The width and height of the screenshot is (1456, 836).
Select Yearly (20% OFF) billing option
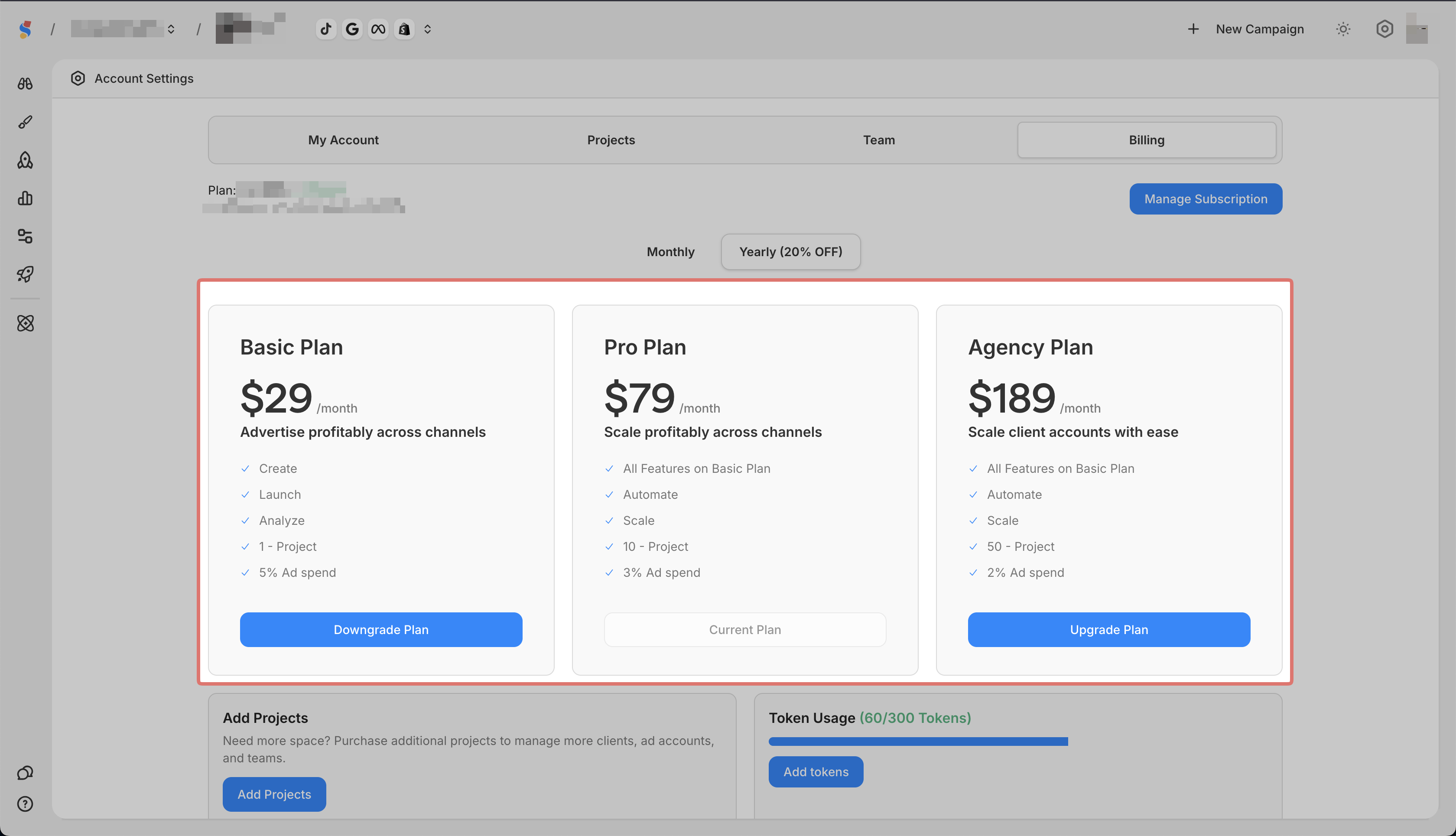[790, 251]
